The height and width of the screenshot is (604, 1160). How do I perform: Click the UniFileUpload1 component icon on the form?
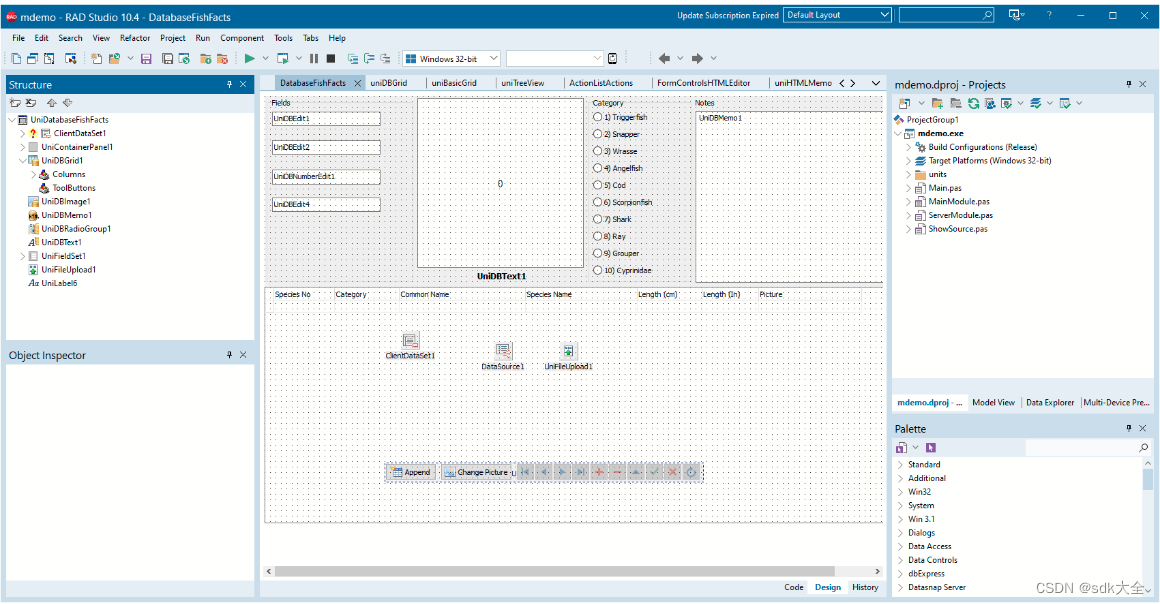point(568,351)
